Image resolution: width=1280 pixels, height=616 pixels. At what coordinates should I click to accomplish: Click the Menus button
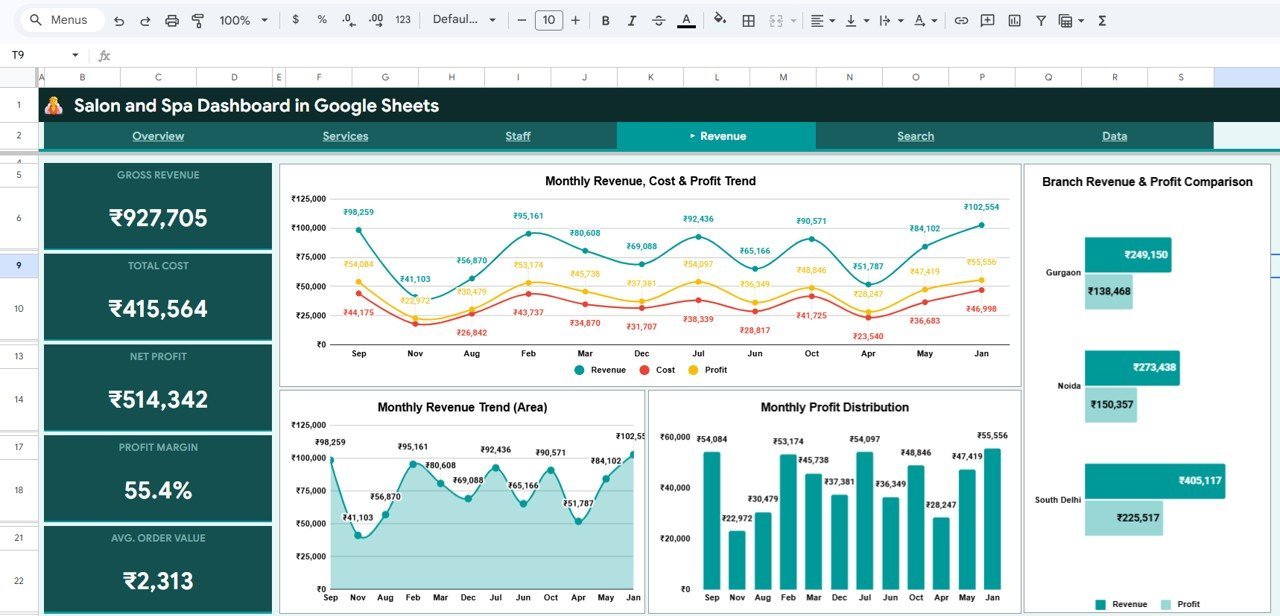pos(59,19)
